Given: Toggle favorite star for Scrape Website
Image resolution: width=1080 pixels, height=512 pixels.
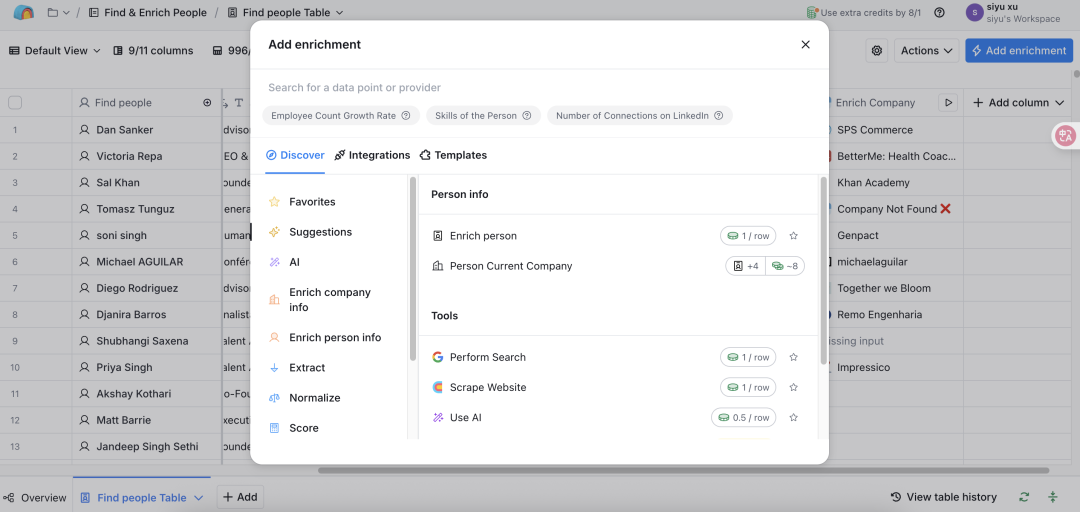Looking at the screenshot, I should tap(793, 387).
